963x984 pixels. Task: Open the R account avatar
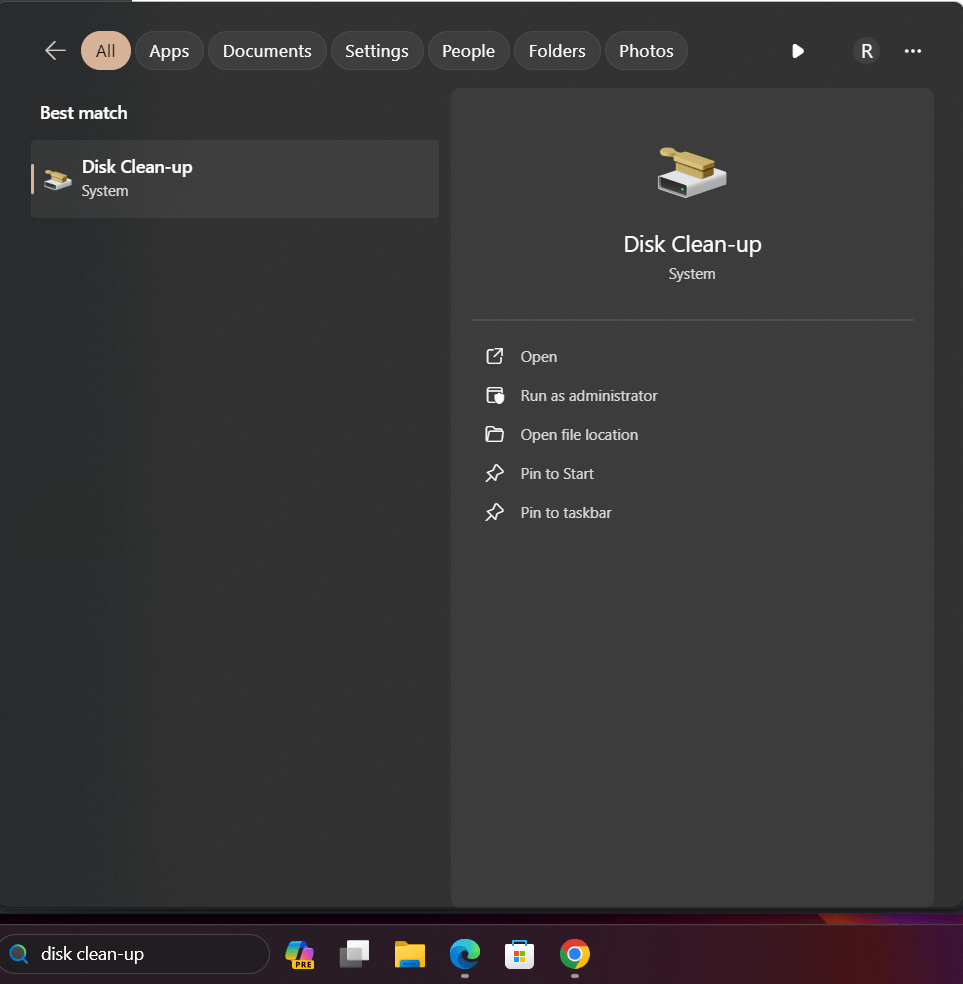866,51
